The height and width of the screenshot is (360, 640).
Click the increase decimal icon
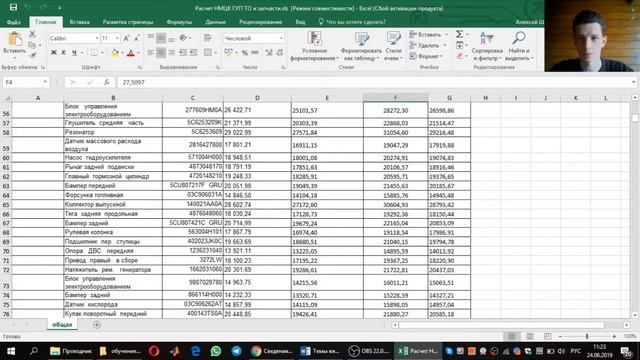point(269,53)
